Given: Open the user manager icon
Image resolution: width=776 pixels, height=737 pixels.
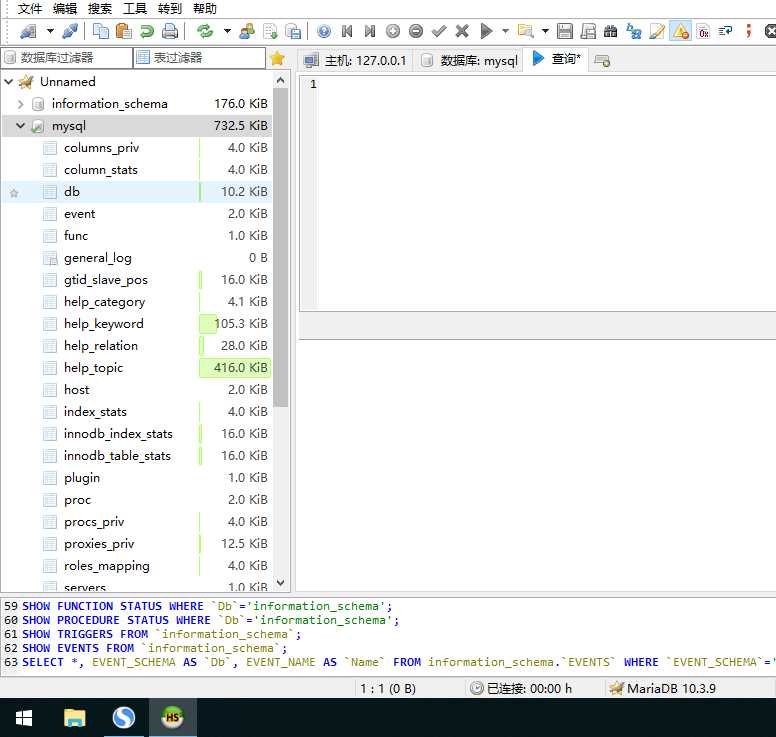Looking at the screenshot, I should [x=247, y=32].
